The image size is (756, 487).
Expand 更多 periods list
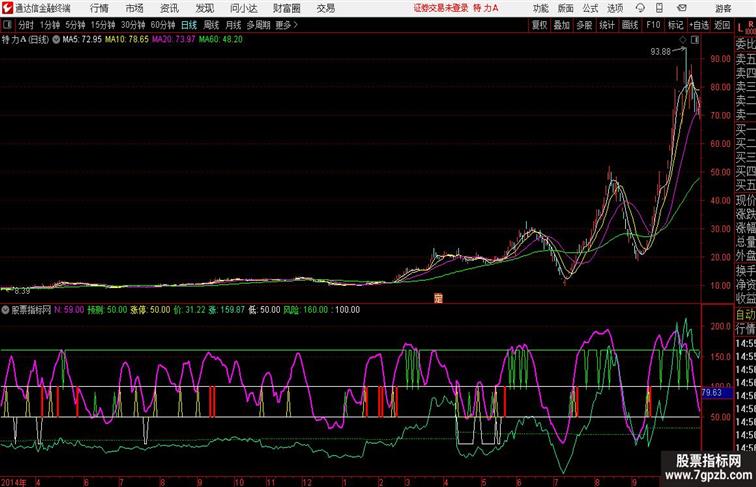286,25
